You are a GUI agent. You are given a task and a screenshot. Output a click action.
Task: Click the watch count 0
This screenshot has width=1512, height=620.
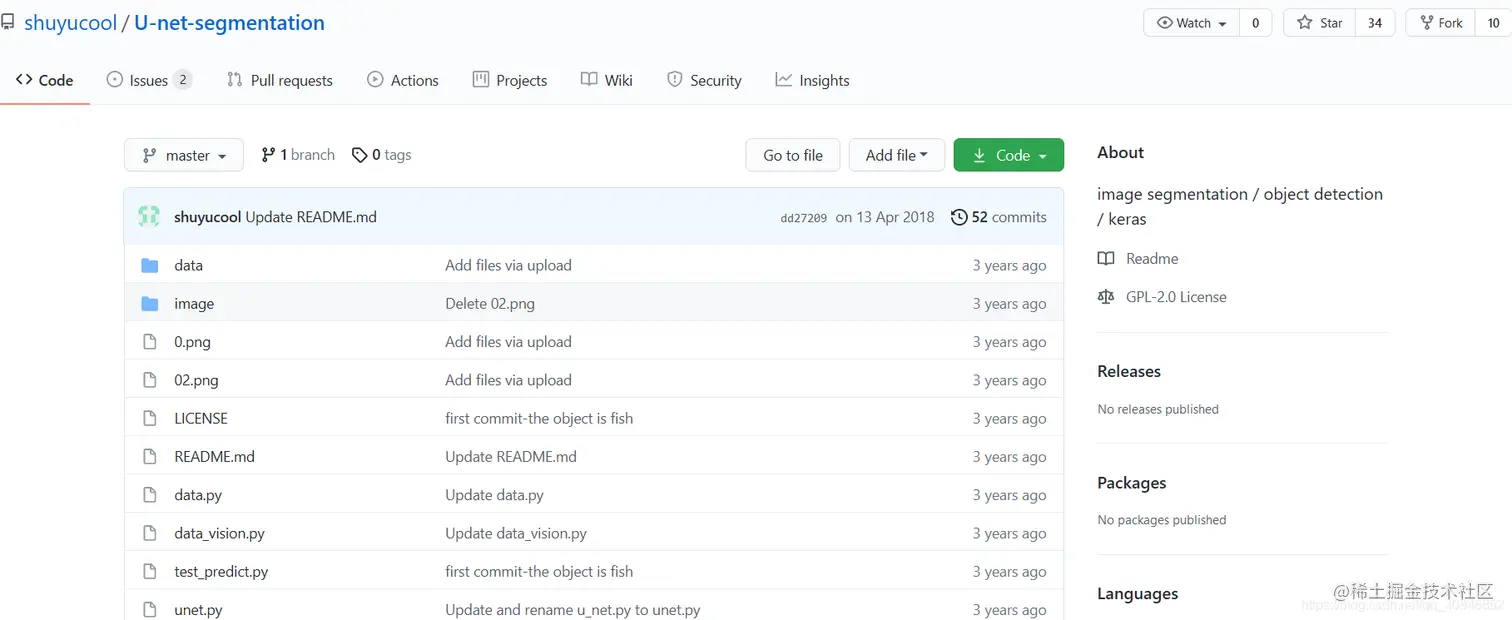coord(1256,23)
